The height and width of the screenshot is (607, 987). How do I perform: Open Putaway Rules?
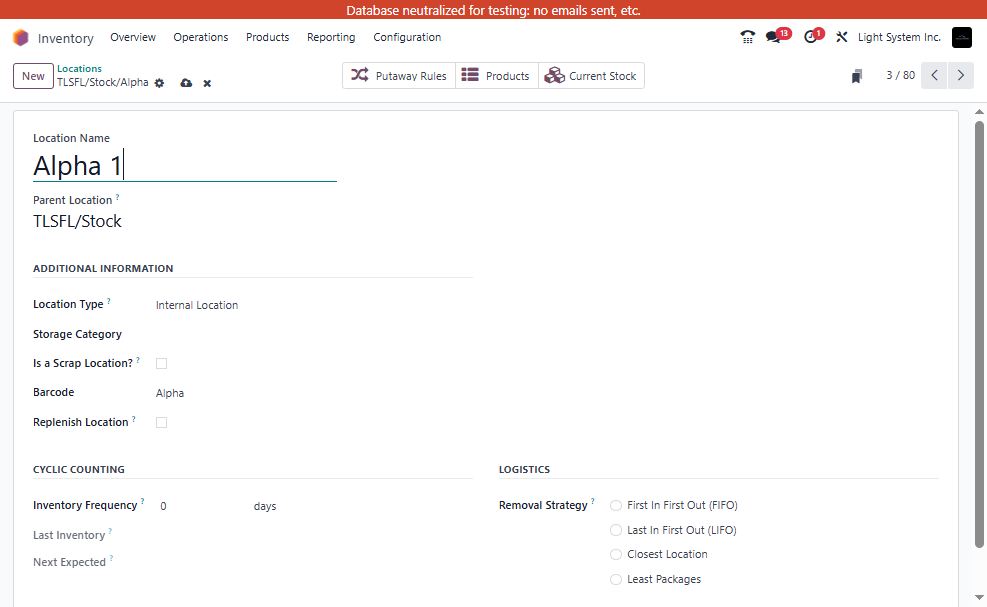click(399, 76)
